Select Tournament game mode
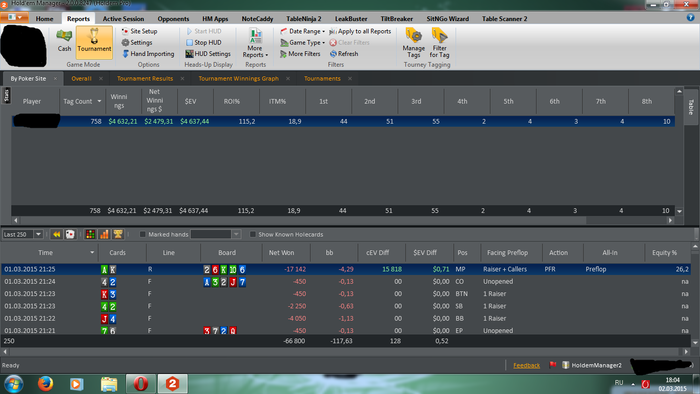Viewport: 700px width, 394px height. [94, 42]
